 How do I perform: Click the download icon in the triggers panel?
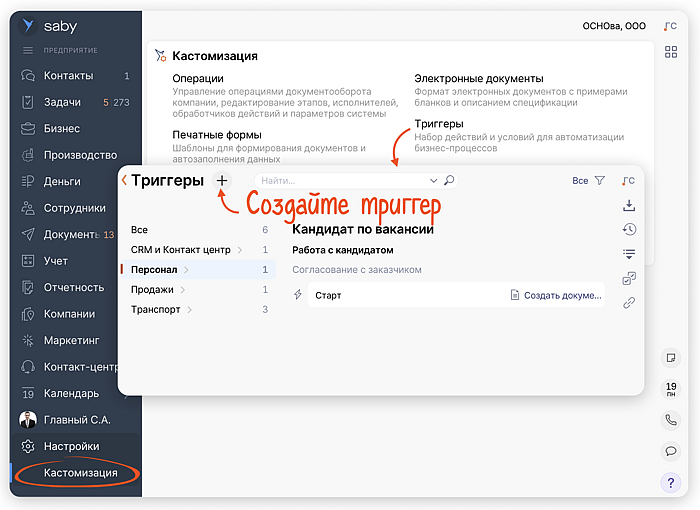(629, 206)
